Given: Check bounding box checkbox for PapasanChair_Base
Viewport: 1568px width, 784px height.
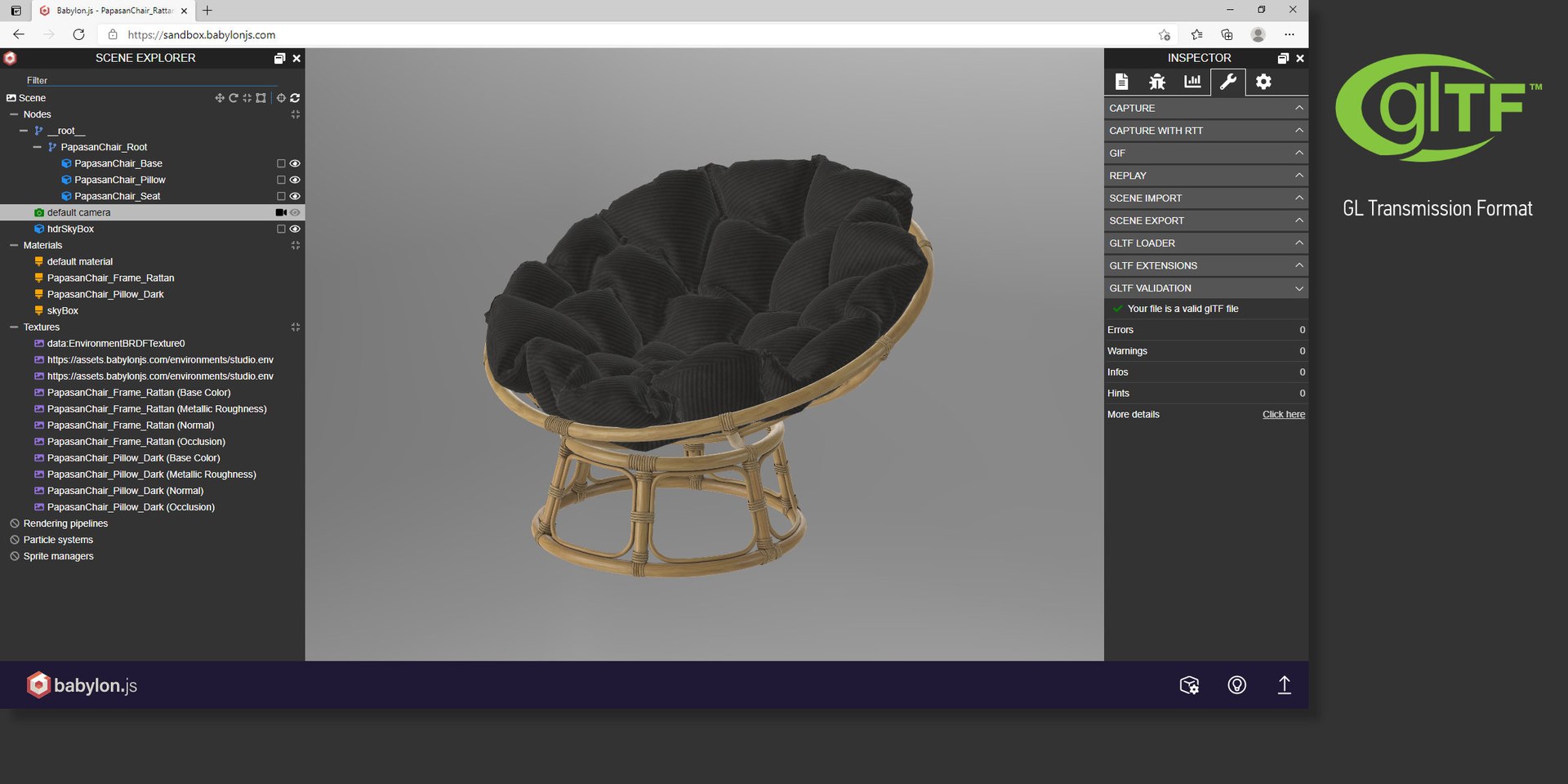Looking at the screenshot, I should tap(281, 163).
